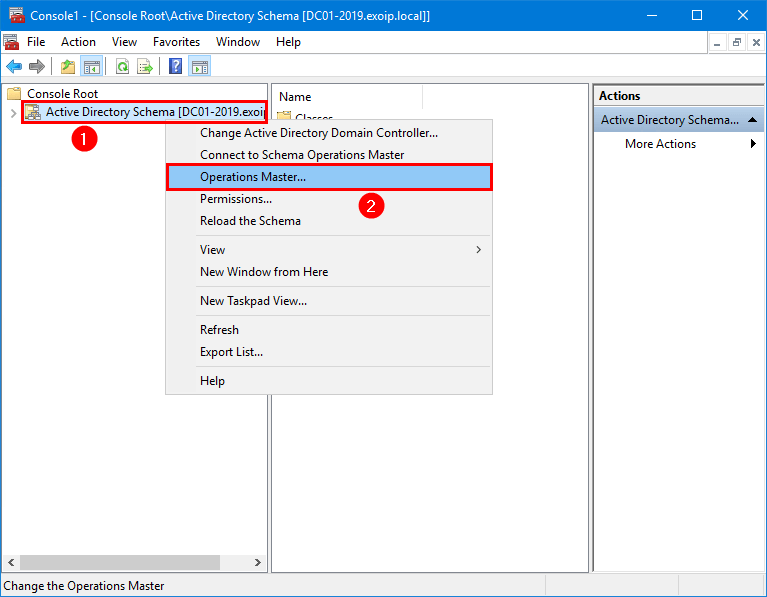This screenshot has height=597, width=767.
Task: Click the Console Root folder icon
Action: pos(14,93)
